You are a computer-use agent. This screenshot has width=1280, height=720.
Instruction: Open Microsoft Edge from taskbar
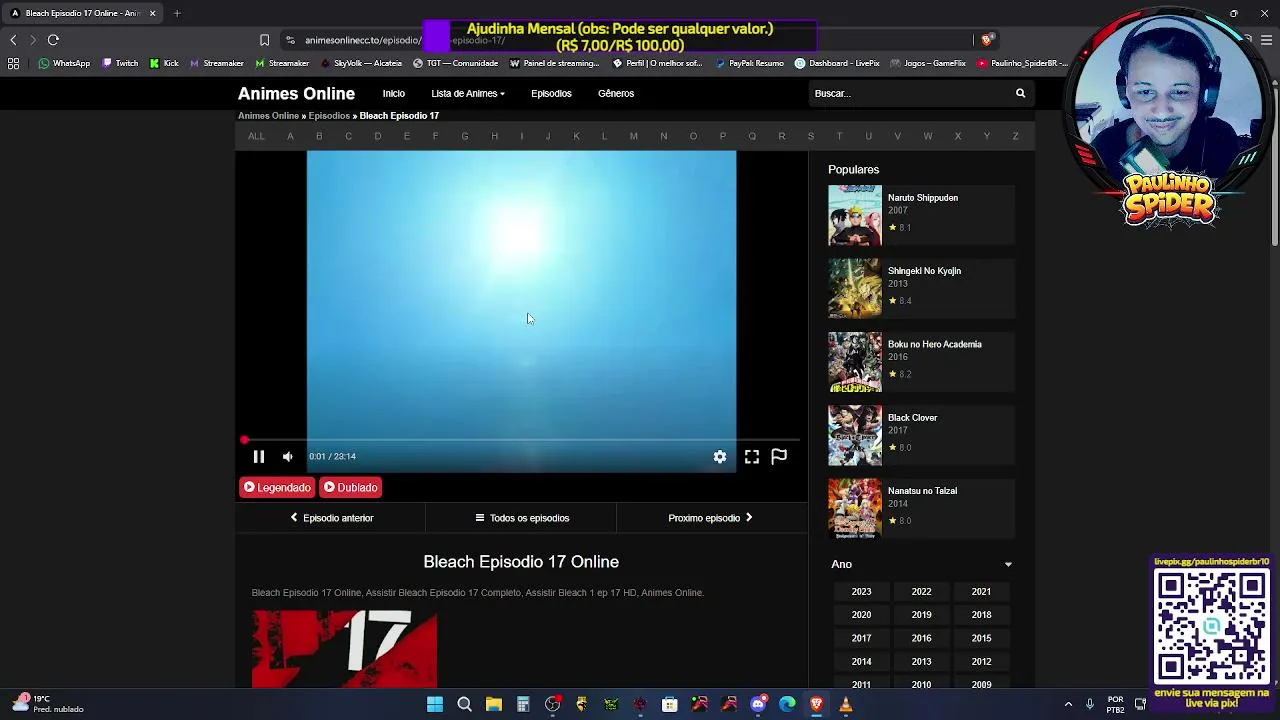click(787, 705)
